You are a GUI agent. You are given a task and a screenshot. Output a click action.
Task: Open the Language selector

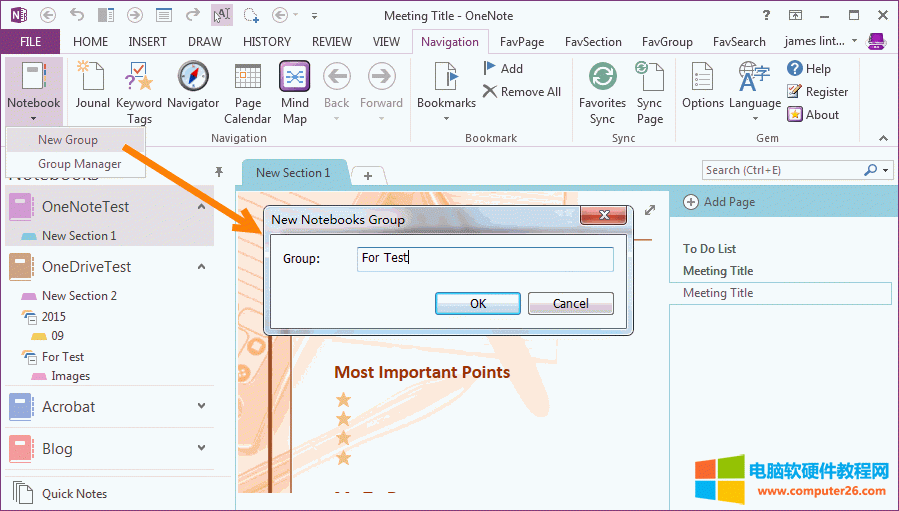tap(755, 91)
